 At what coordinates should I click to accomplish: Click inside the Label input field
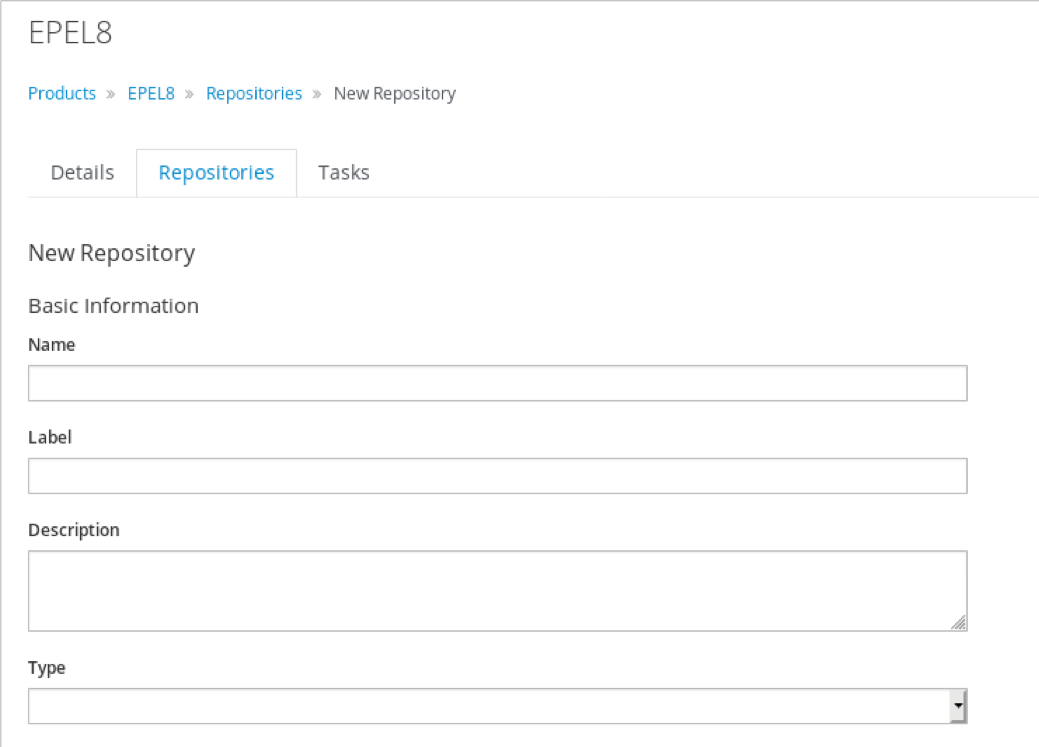[x=498, y=475]
